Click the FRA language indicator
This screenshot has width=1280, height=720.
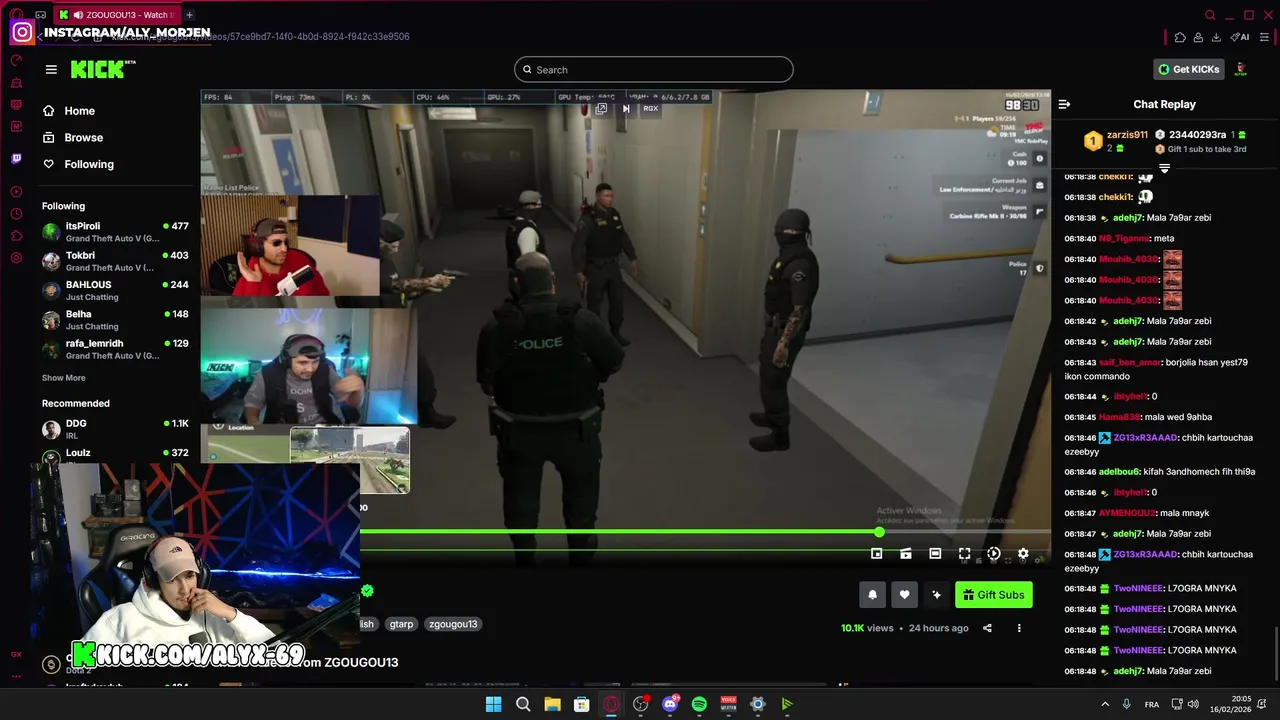click(1152, 704)
